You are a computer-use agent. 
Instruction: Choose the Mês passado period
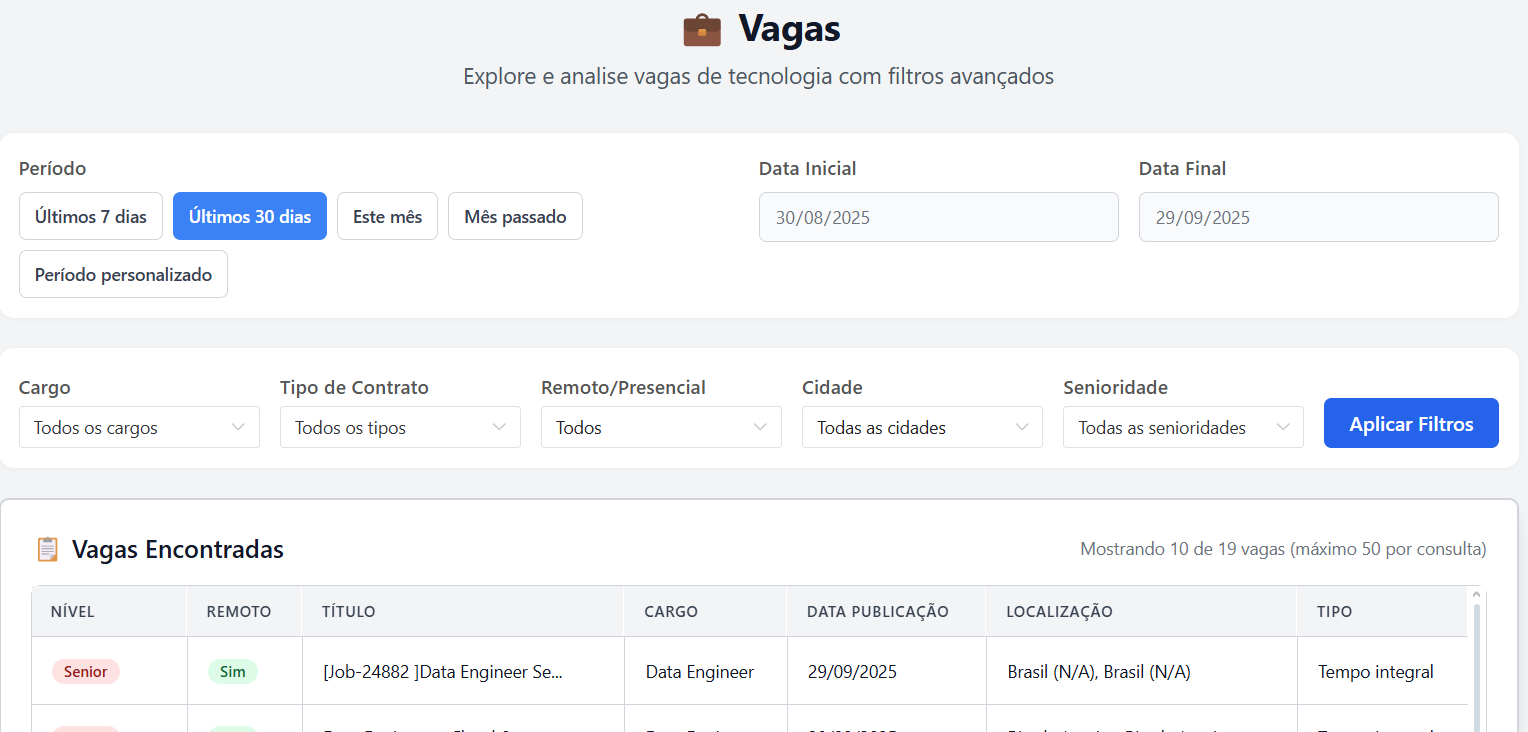[x=515, y=216]
